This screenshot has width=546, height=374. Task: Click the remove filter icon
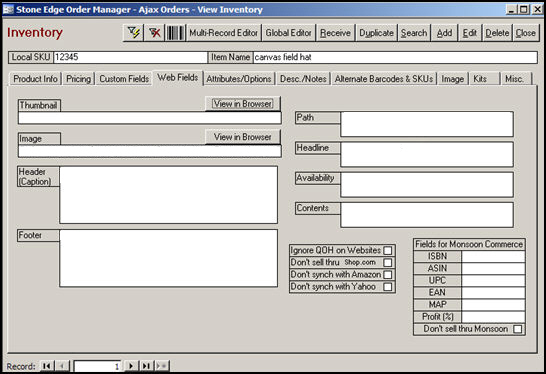154,33
